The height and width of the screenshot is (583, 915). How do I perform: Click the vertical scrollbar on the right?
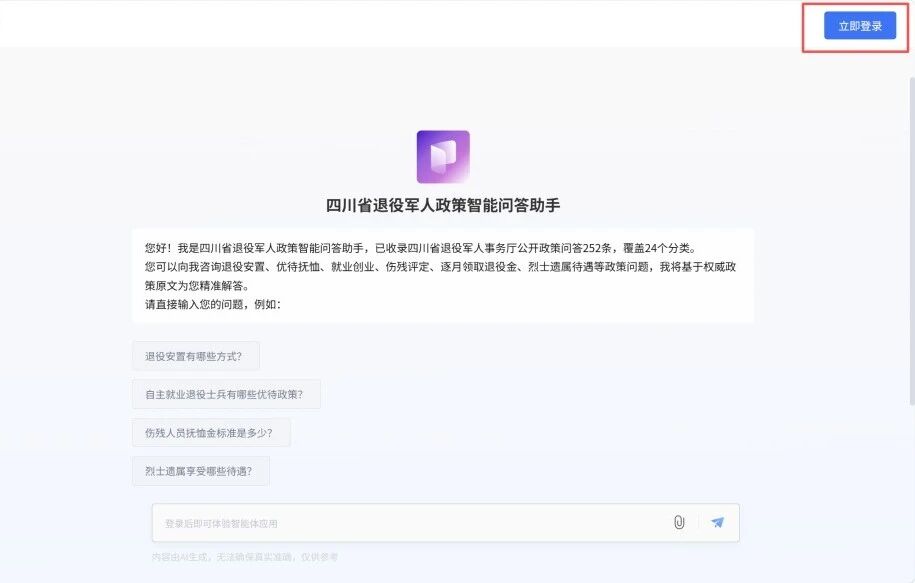click(912, 240)
